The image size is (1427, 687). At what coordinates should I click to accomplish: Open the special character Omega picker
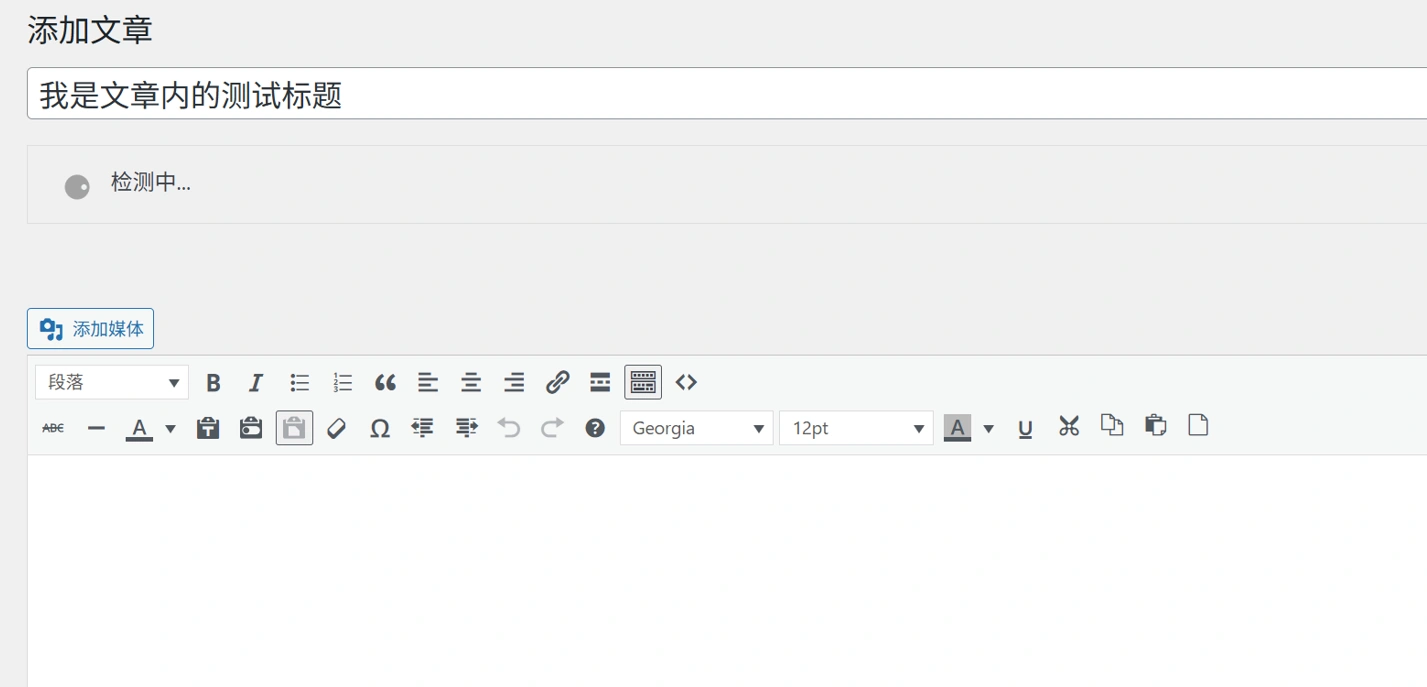[x=380, y=428]
